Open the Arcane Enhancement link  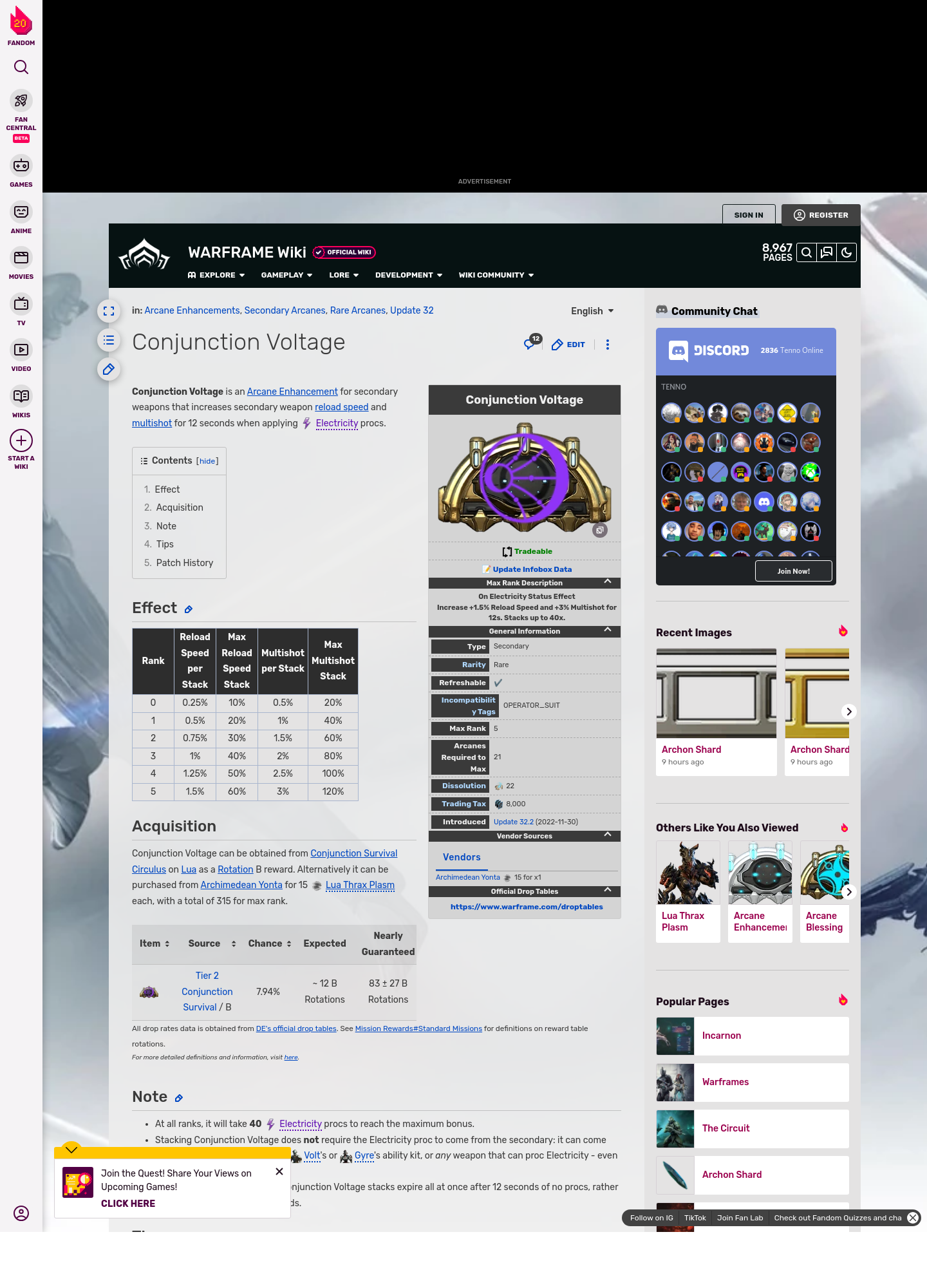pos(292,392)
